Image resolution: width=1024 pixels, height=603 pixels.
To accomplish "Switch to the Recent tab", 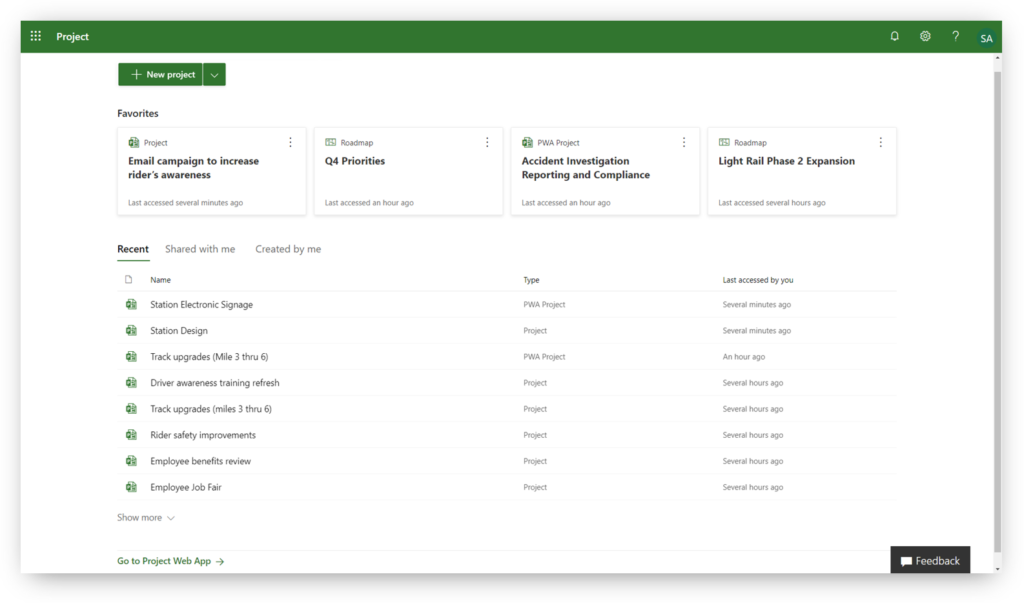I will pyautogui.click(x=133, y=249).
